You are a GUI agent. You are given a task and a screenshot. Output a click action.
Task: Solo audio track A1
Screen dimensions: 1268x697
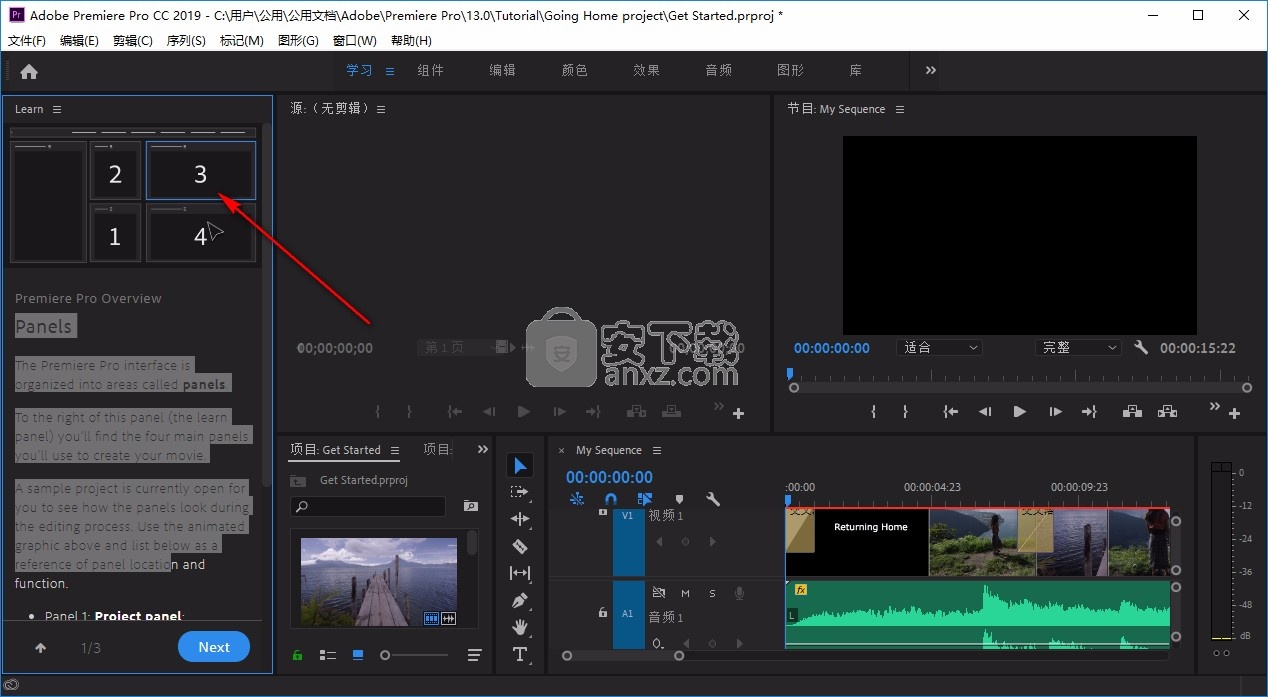[x=712, y=593]
